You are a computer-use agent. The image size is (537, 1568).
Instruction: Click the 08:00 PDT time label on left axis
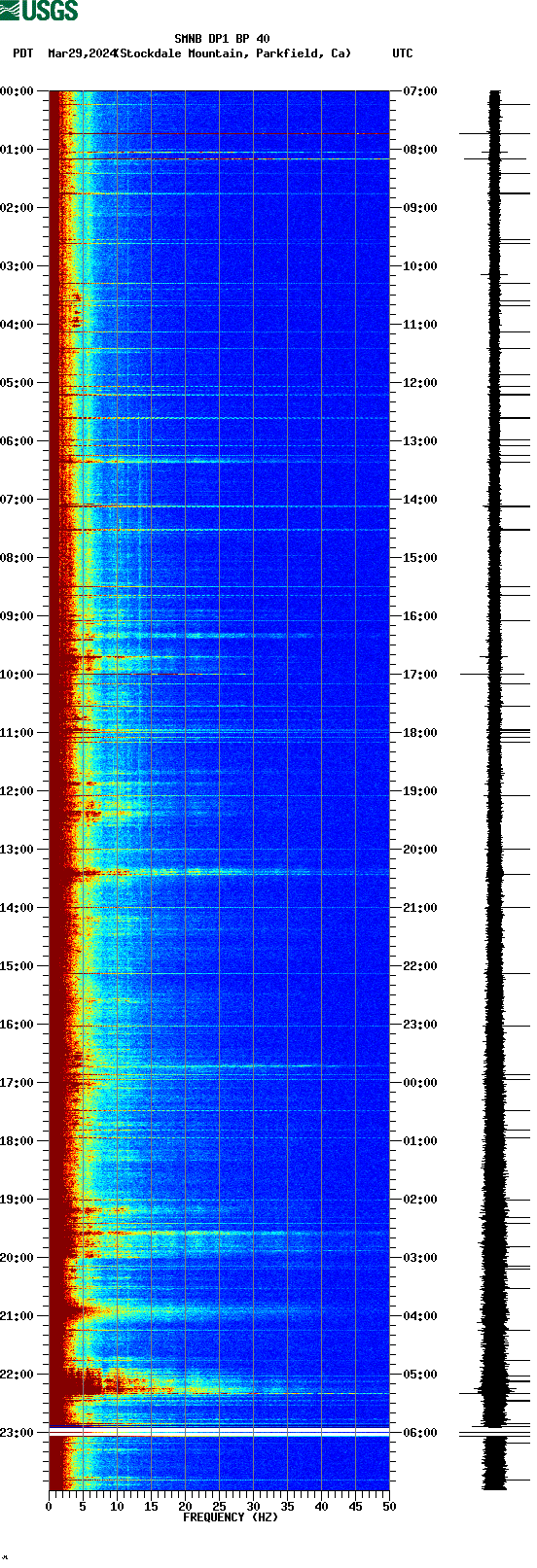pos(18,558)
